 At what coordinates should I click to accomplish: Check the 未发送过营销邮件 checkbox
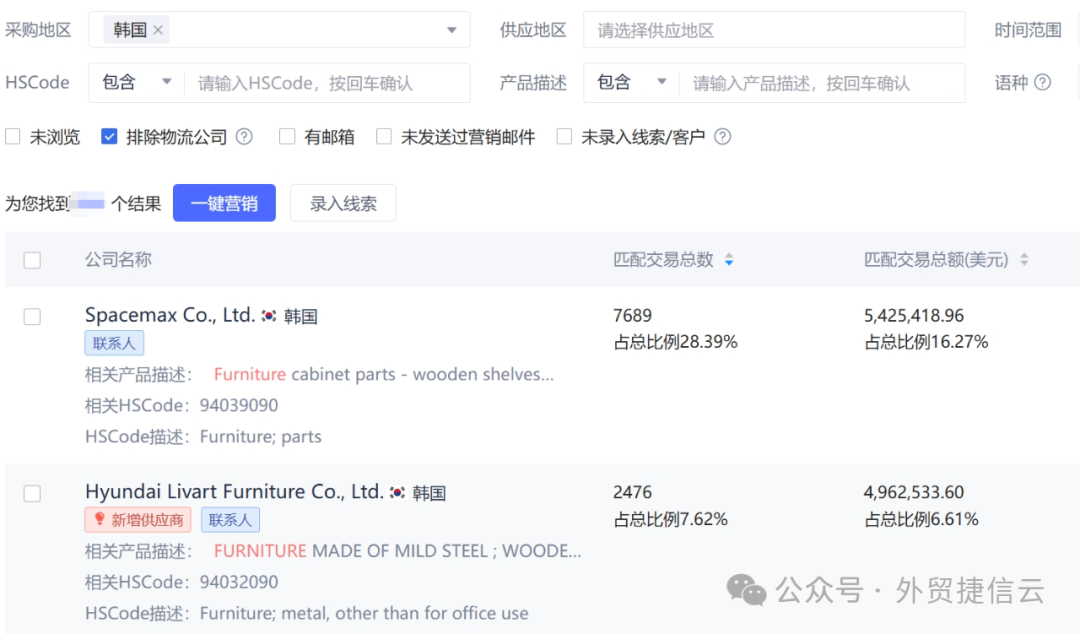point(384,136)
